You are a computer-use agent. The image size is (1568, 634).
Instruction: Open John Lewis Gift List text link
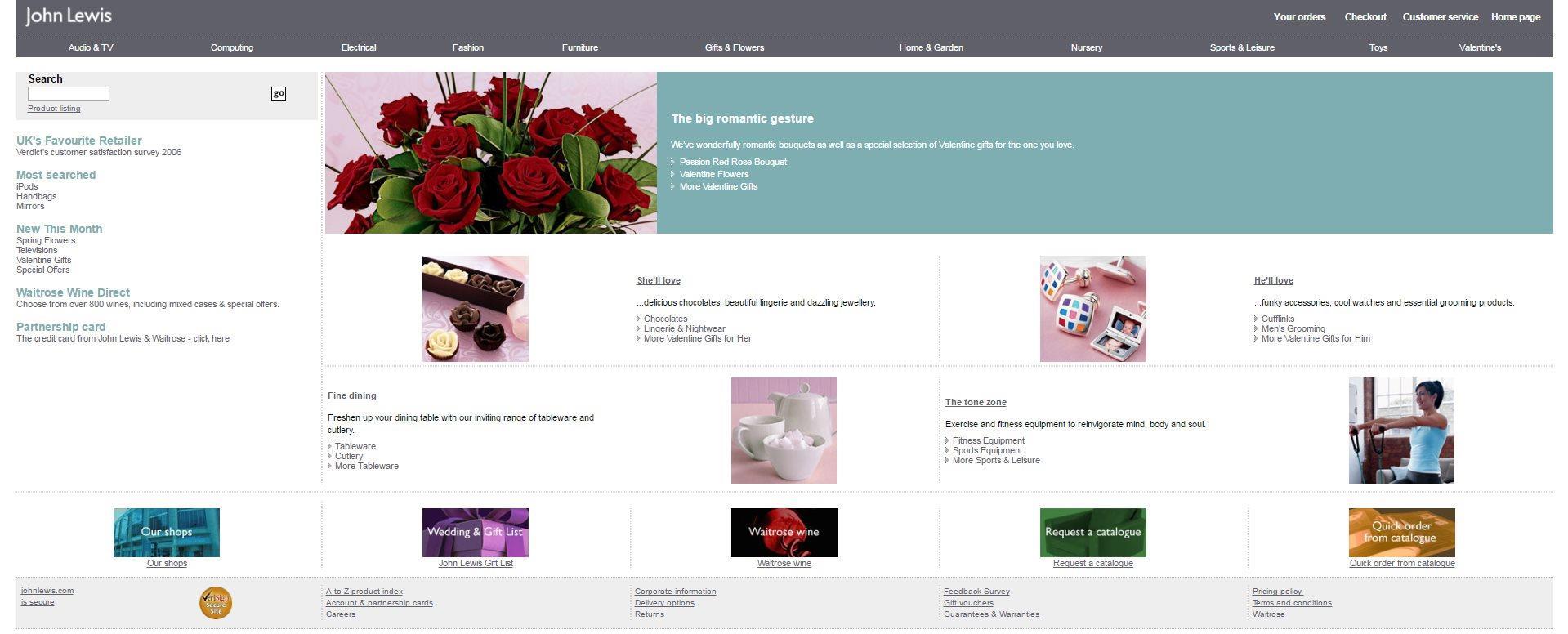[476, 563]
